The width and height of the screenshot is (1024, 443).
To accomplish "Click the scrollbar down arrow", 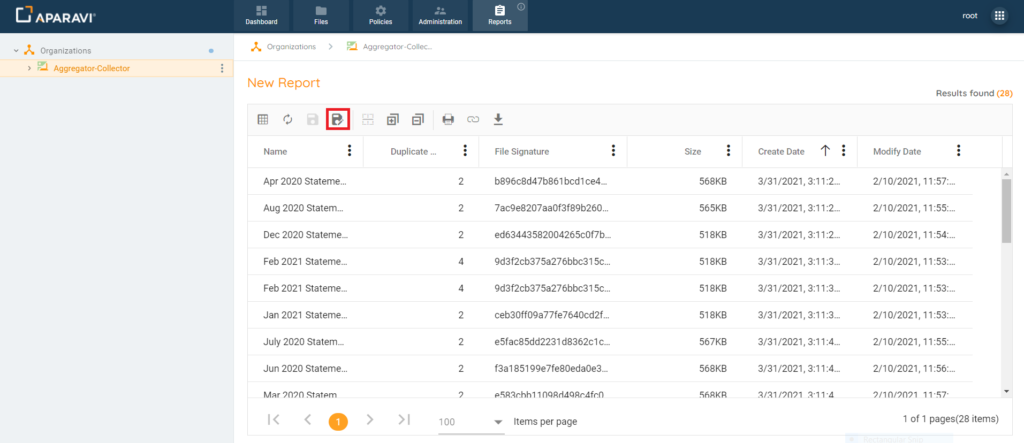I will tap(1006, 390).
